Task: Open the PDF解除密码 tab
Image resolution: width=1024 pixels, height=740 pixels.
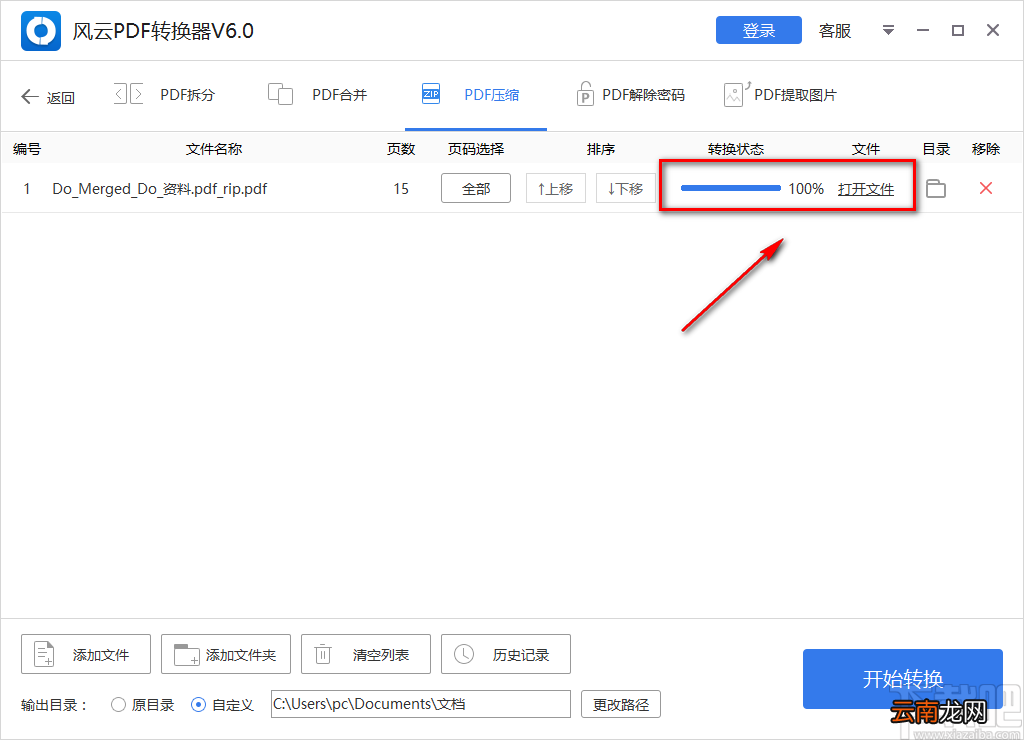Action: point(643,95)
